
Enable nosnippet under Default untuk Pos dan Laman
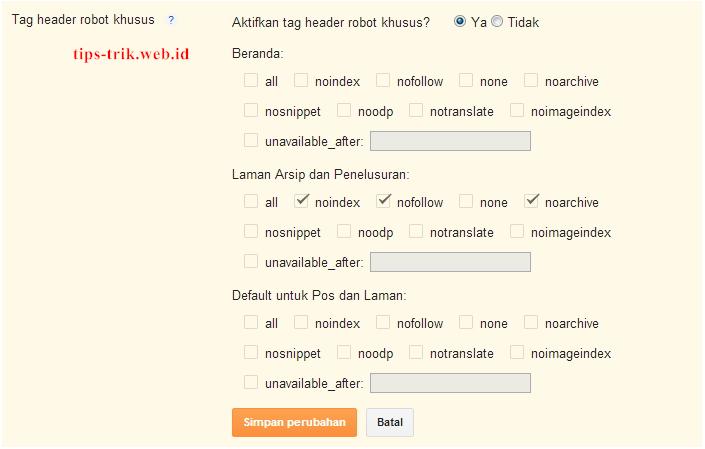[x=251, y=352]
